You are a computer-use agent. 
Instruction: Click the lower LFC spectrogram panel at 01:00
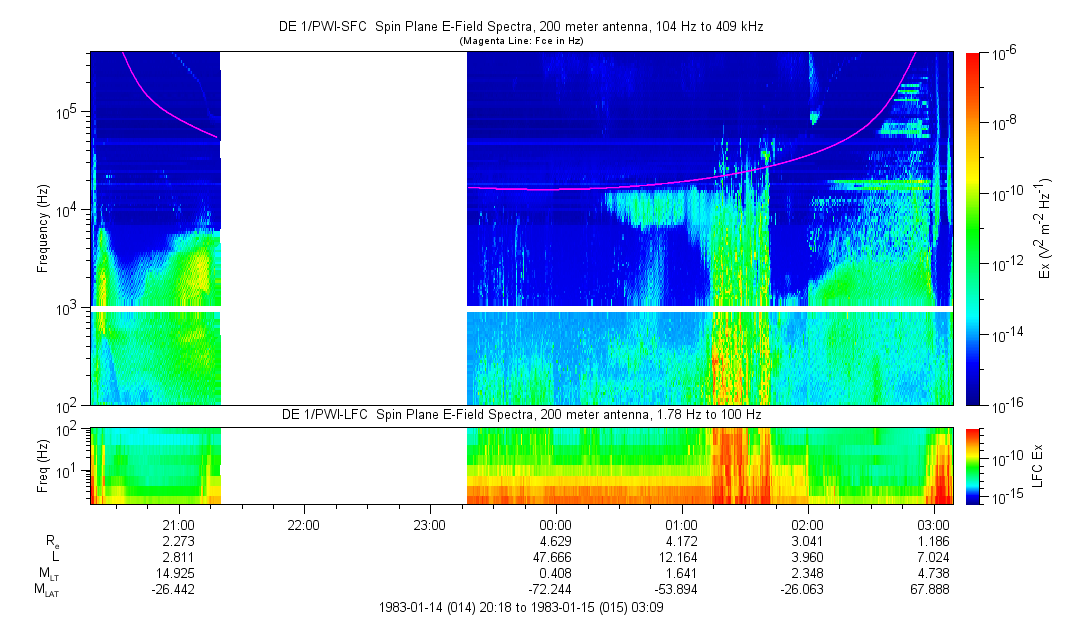click(x=681, y=466)
